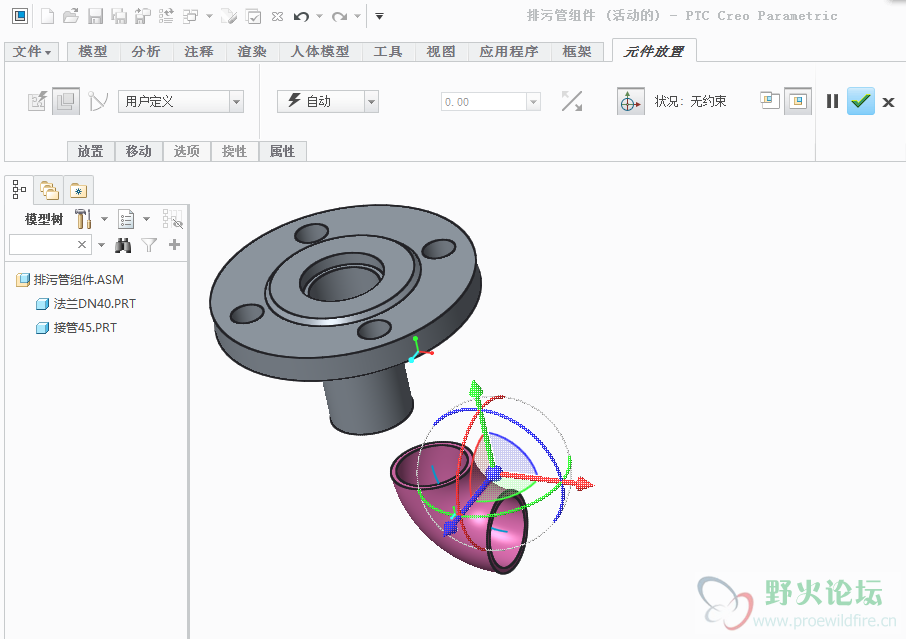The height and width of the screenshot is (639, 906).
Task: Expand the search options dropdown arrow
Action: pyautogui.click(x=101, y=245)
